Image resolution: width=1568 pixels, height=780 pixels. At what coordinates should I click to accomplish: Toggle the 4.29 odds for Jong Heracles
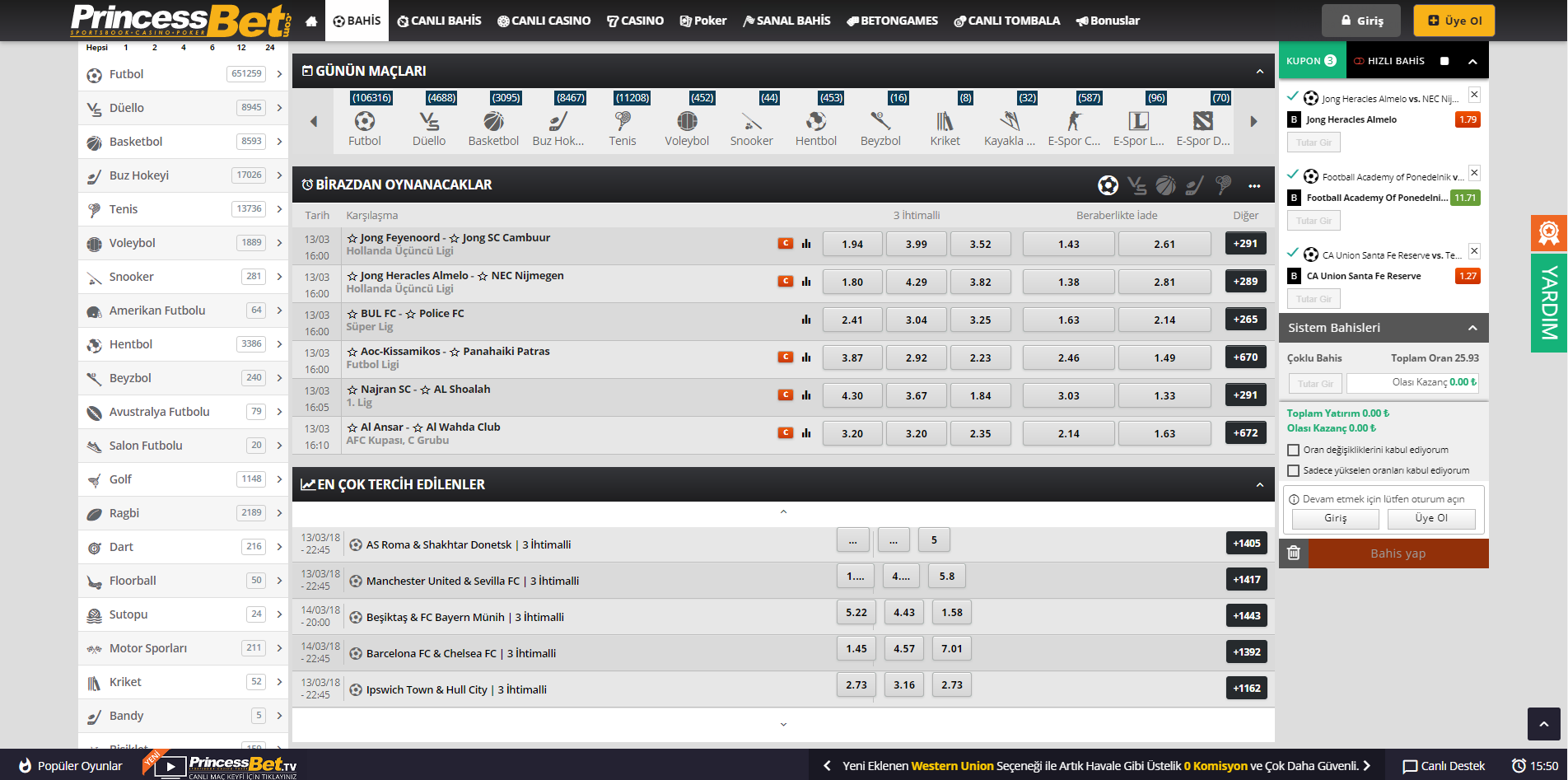pos(917,282)
